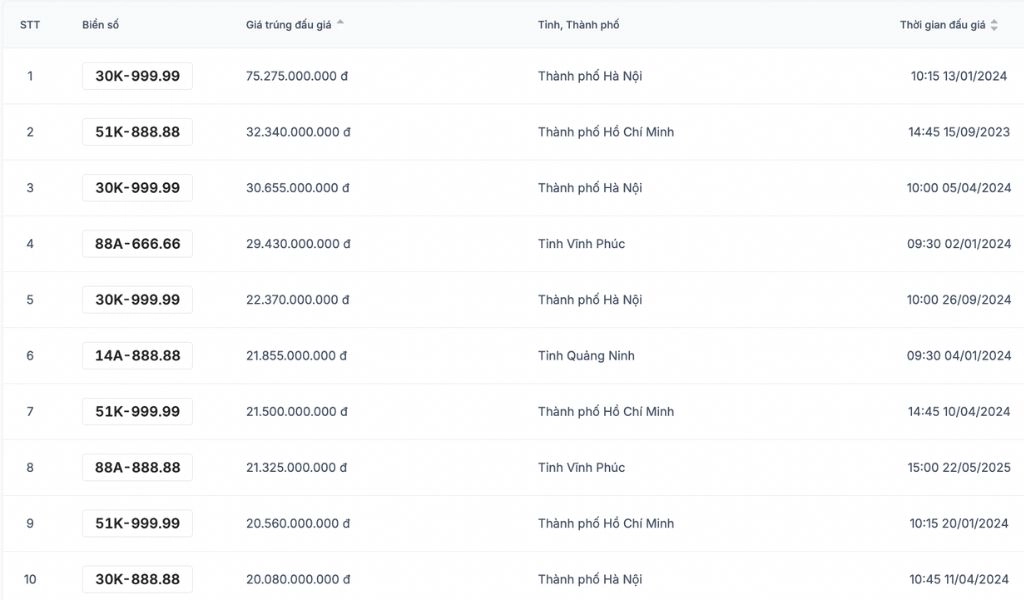Open plate 51K-888.88 badge
This screenshot has height=600, width=1024.
pos(137,132)
